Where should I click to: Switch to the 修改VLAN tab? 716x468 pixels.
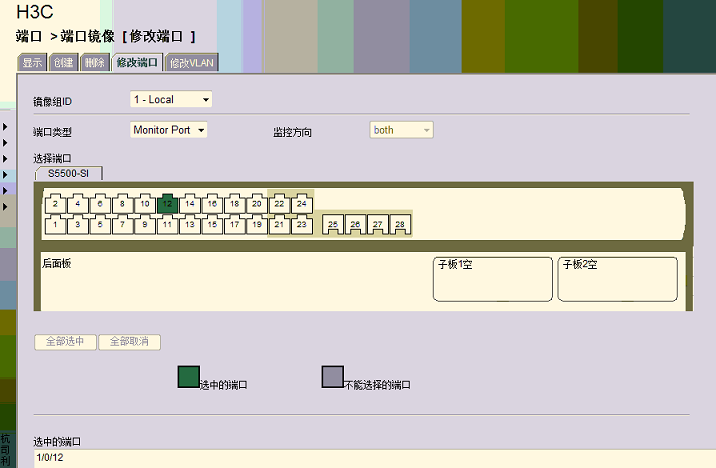pos(192,63)
